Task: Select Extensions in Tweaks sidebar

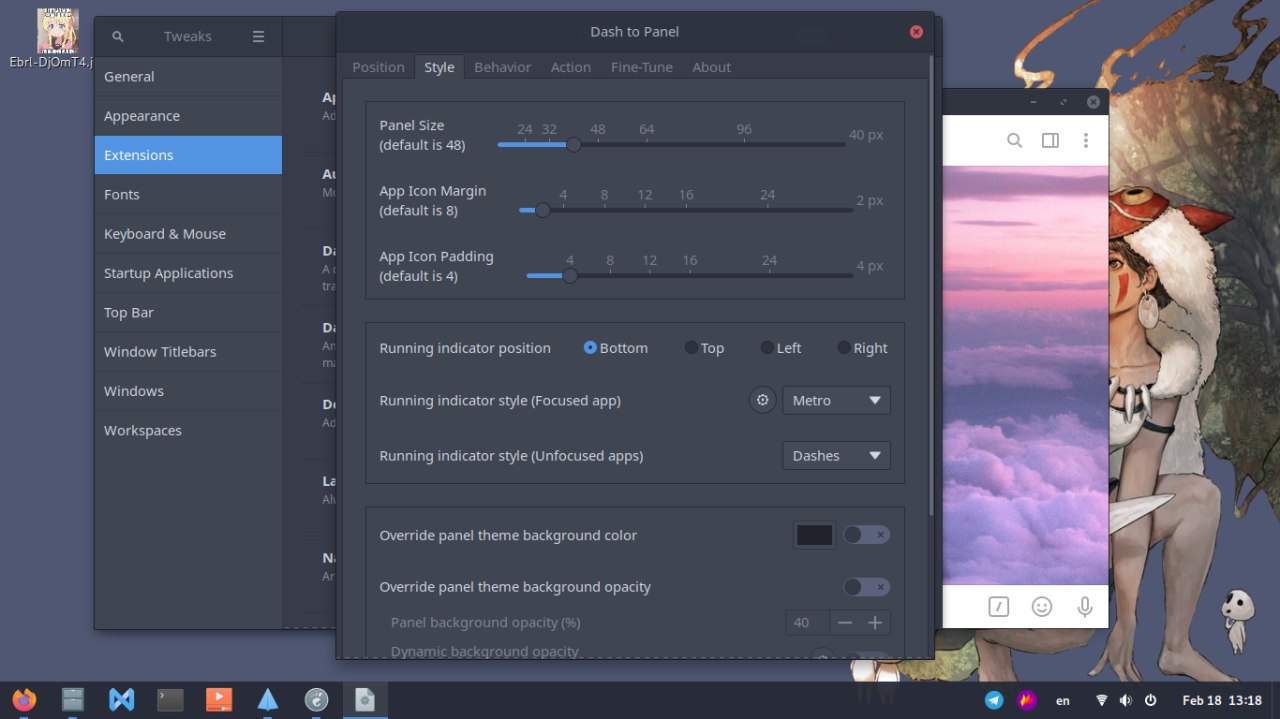Action: pos(188,155)
